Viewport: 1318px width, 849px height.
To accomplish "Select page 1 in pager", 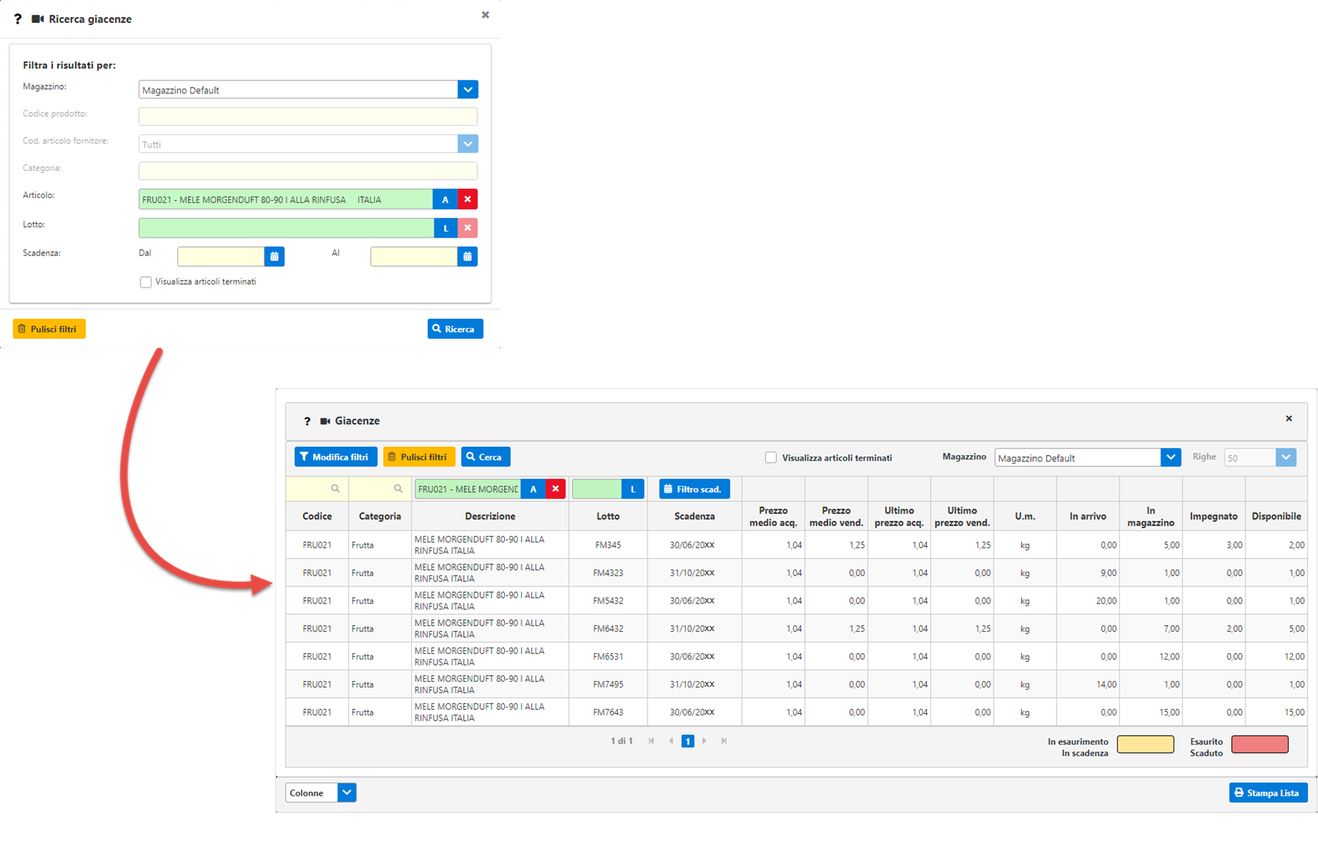I will tap(688, 741).
